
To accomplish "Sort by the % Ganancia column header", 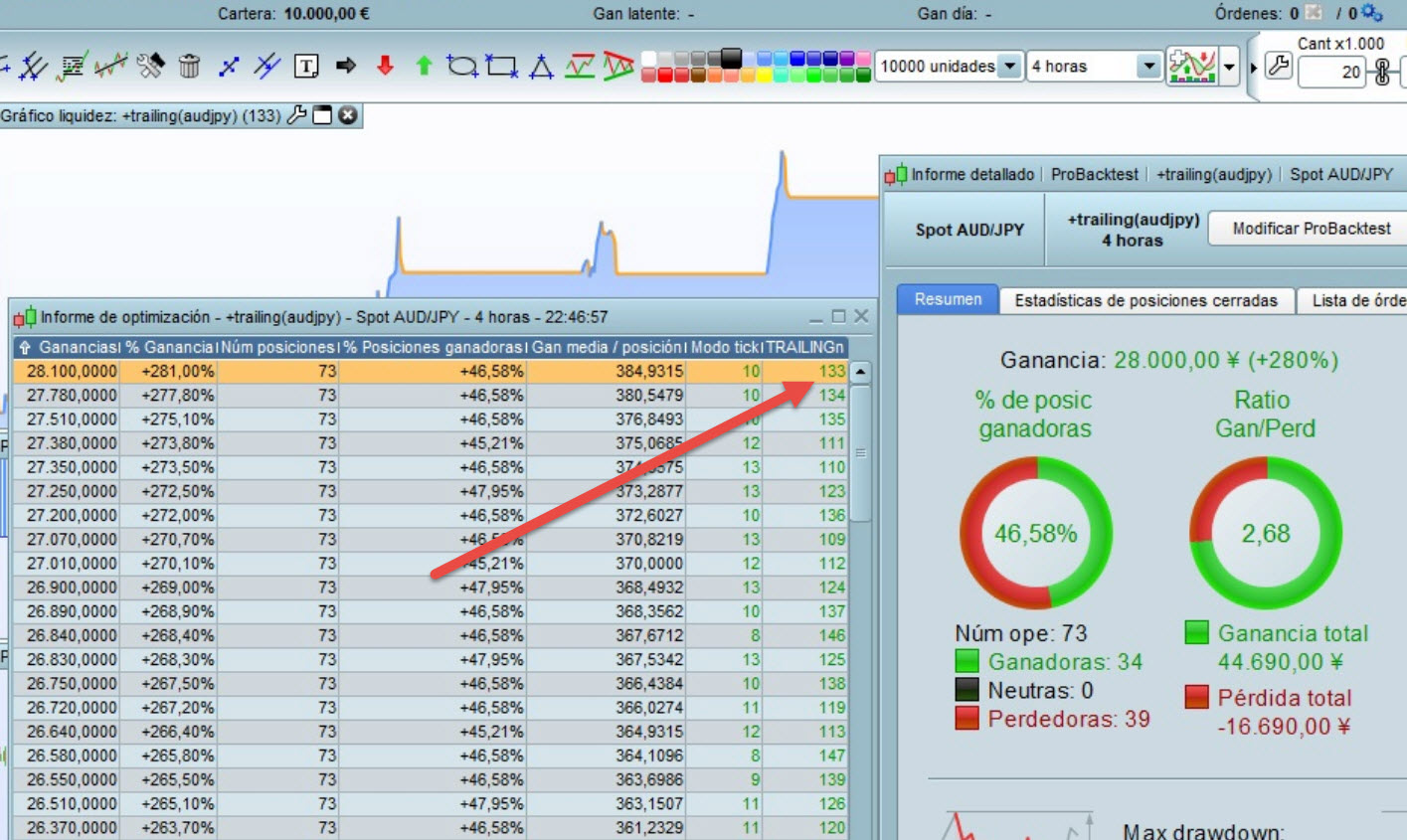I will click(169, 347).
